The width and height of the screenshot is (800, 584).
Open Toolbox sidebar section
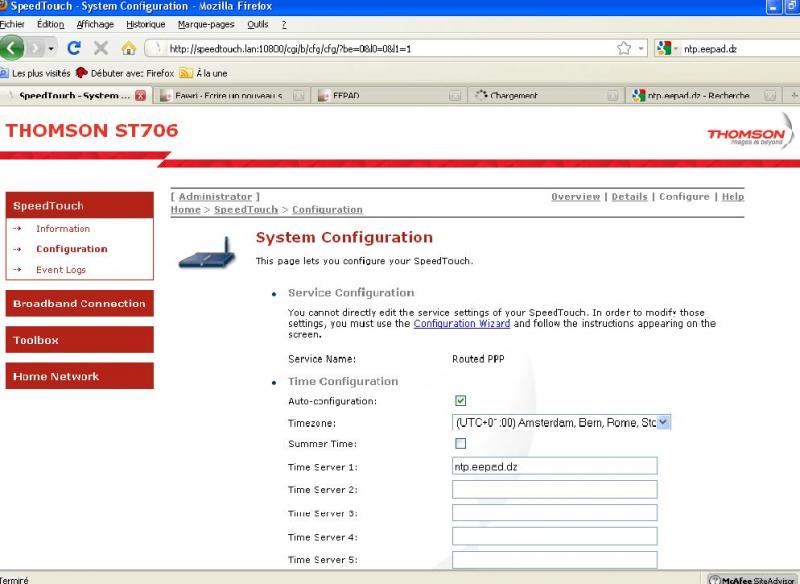click(x=80, y=340)
